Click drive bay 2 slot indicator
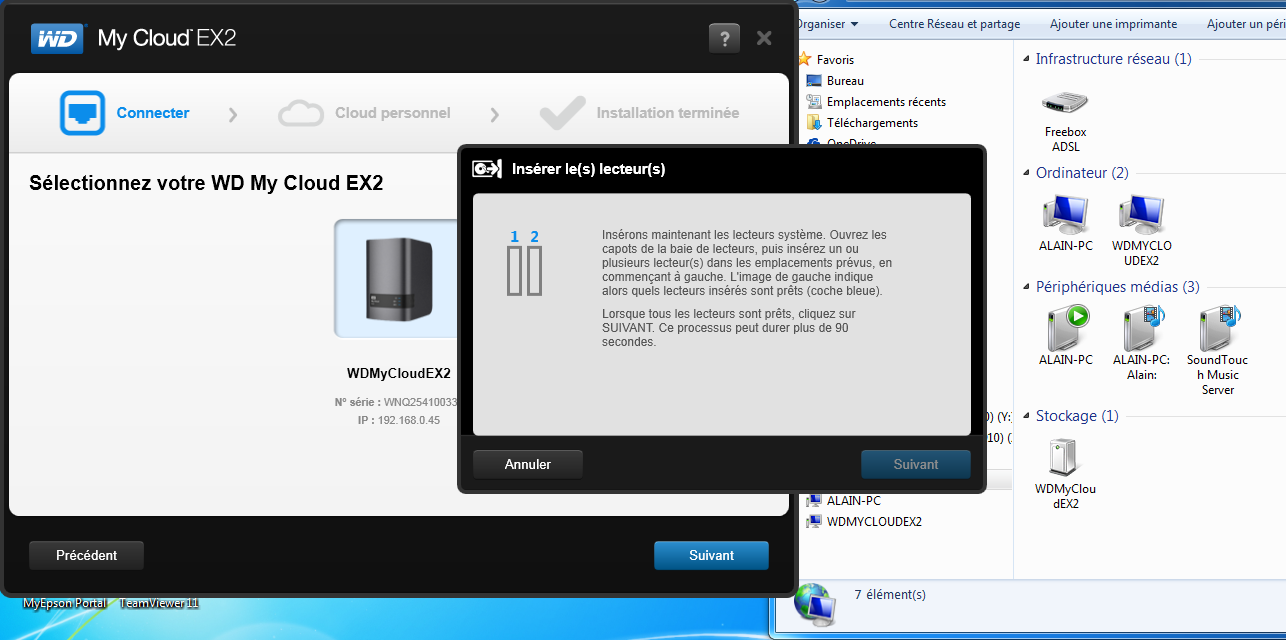This screenshot has height=640, width=1286. (x=534, y=270)
